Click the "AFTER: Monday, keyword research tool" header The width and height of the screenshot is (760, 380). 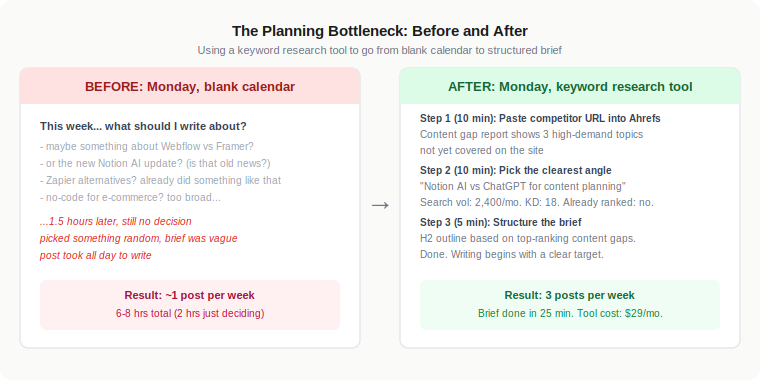[x=570, y=86]
